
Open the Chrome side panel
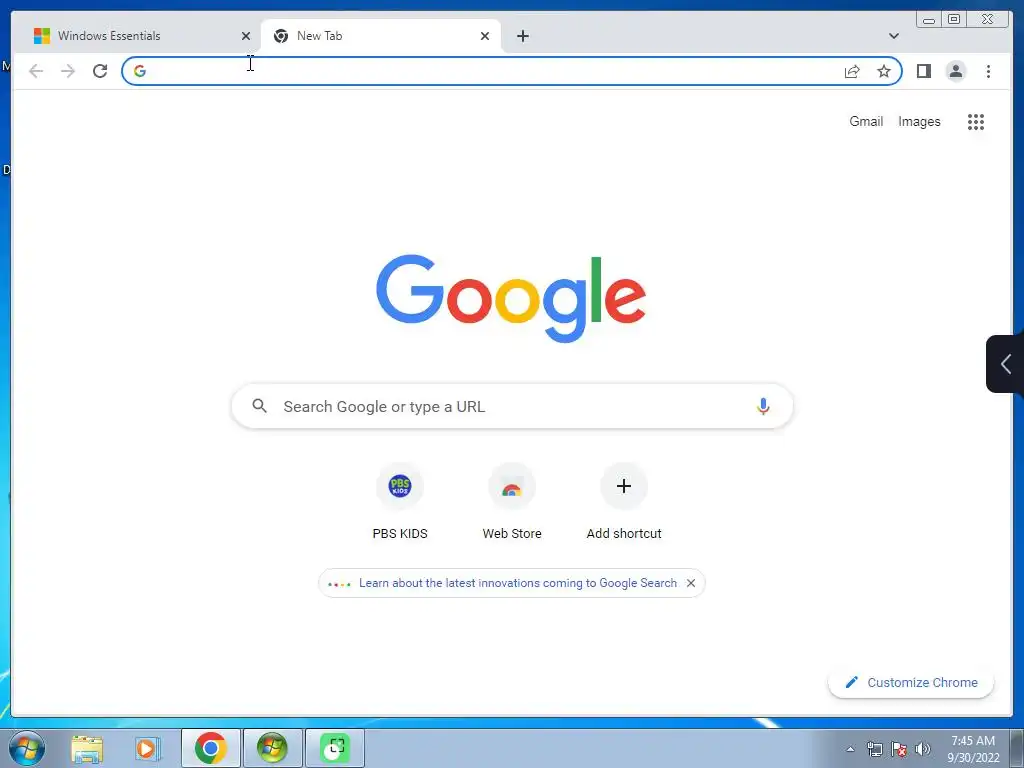pos(923,71)
